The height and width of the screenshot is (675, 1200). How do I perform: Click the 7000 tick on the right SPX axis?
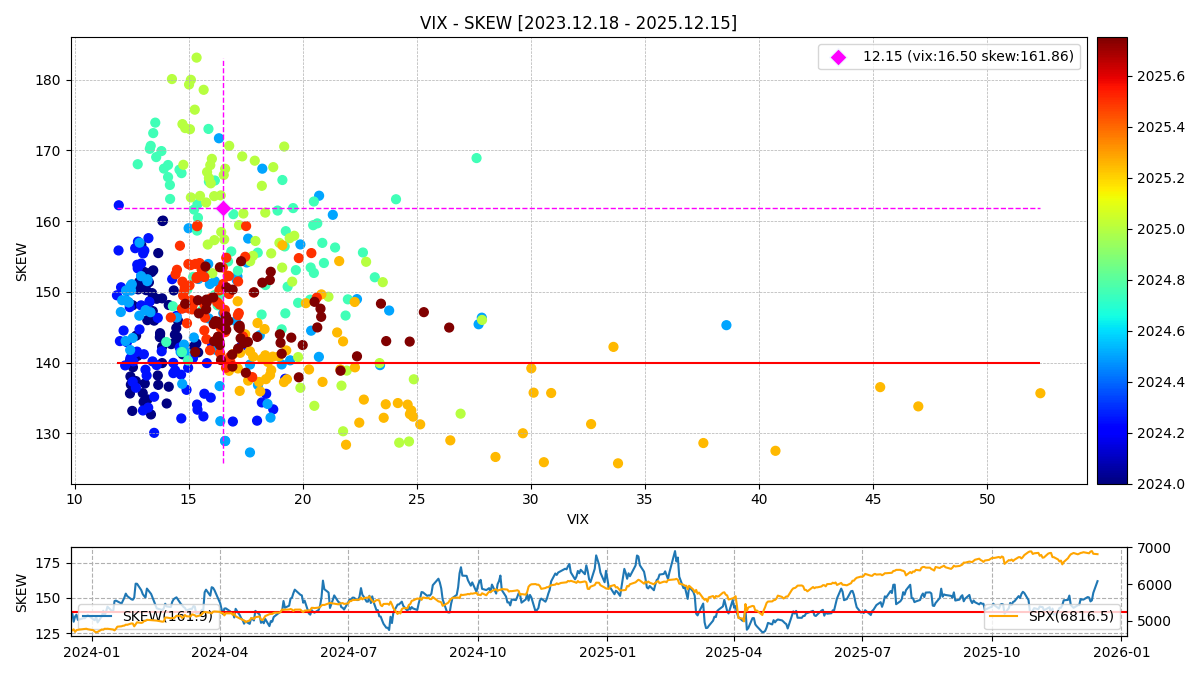[x=1147, y=548]
